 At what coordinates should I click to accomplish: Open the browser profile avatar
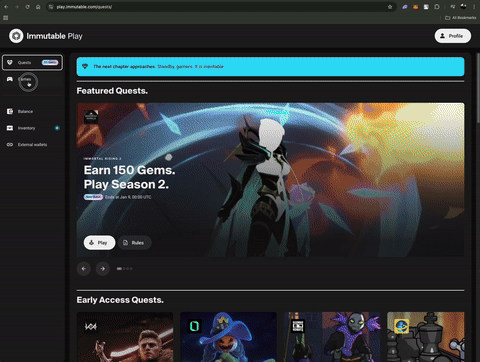click(x=463, y=7)
